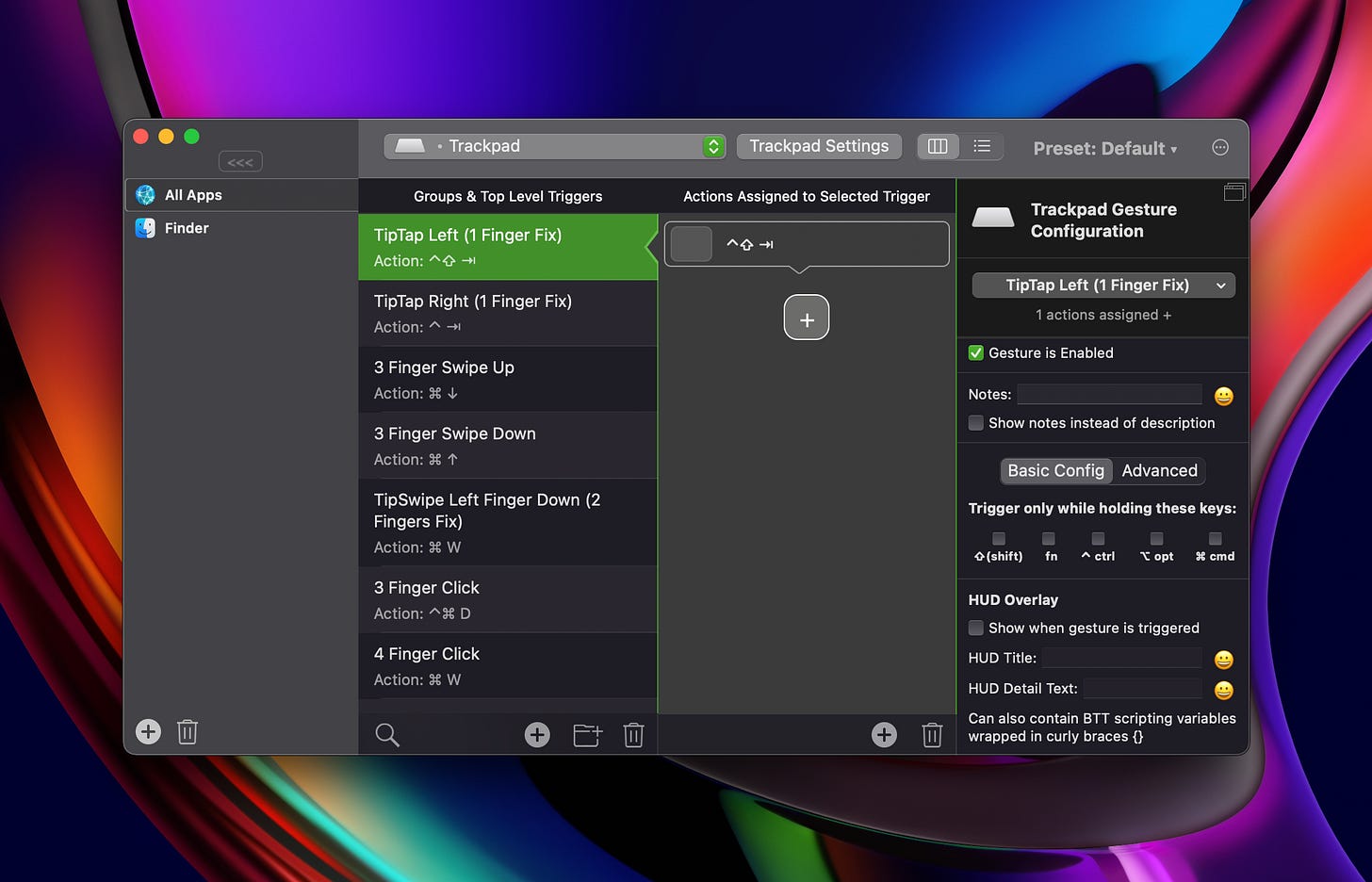Select TipTap Left (1 Finger Fix) trigger
Image resolution: width=1372 pixels, height=882 pixels.
(507, 247)
